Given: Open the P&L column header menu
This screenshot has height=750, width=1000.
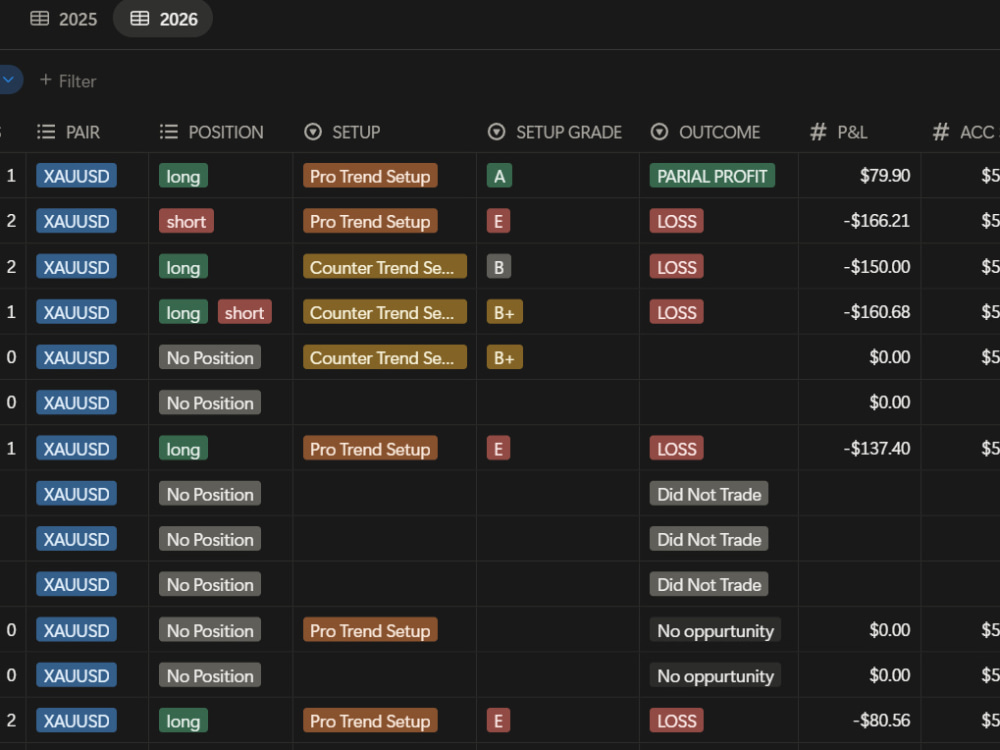Looking at the screenshot, I should pos(839,132).
